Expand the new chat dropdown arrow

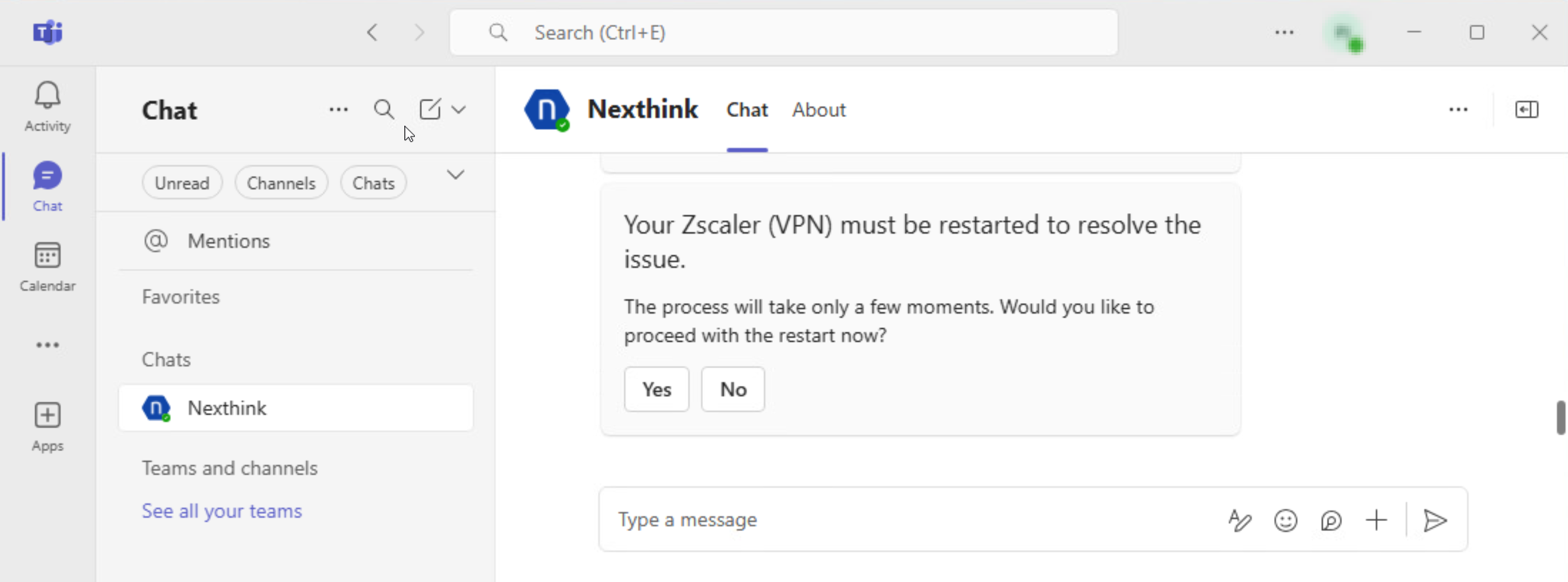(459, 110)
